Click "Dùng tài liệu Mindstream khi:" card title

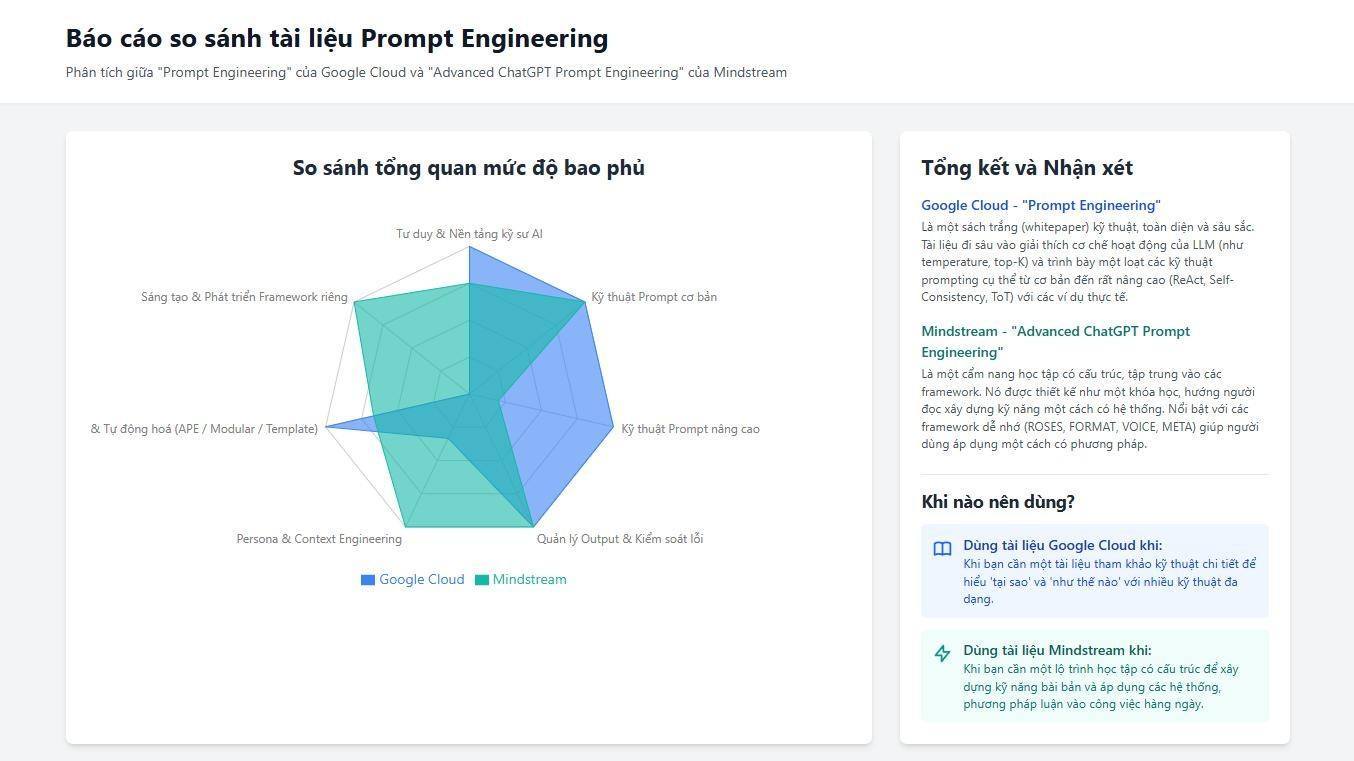(x=1057, y=650)
